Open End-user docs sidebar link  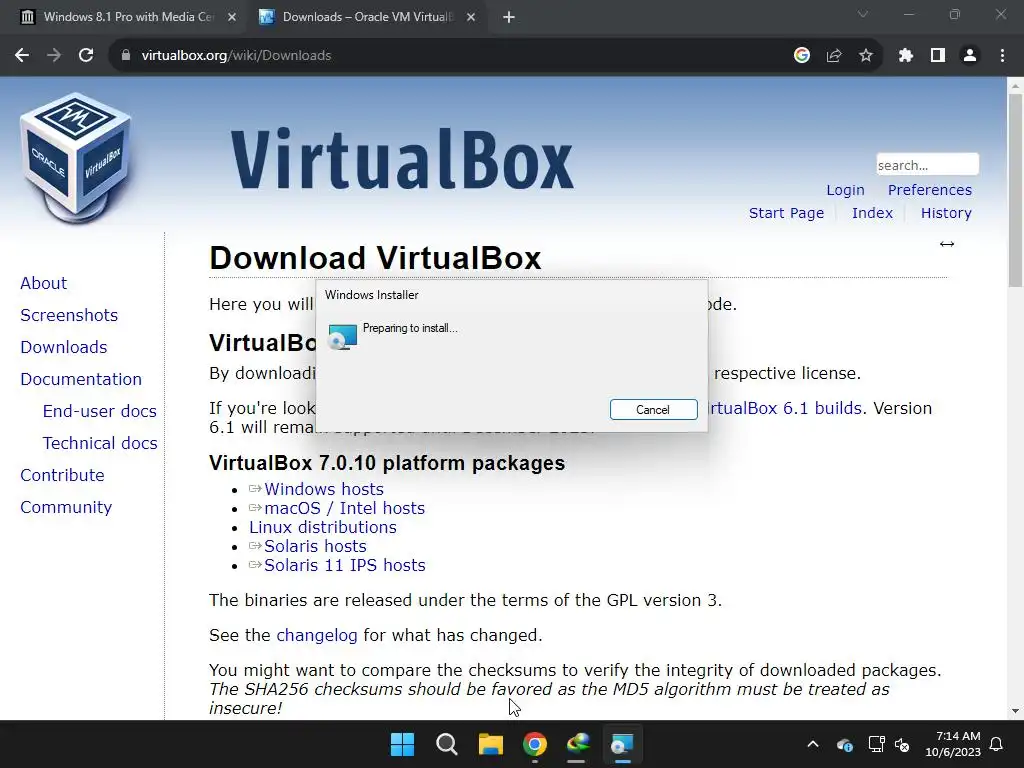point(99,411)
